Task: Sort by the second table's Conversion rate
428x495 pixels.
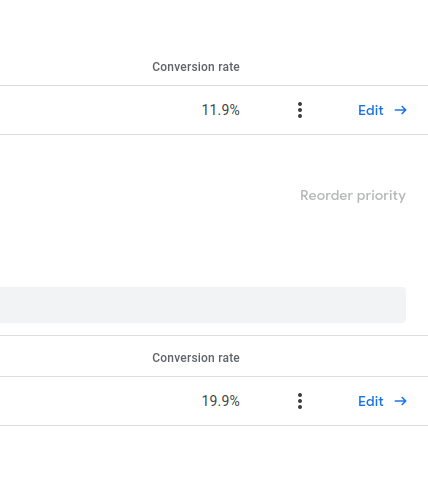Action: coord(196,358)
